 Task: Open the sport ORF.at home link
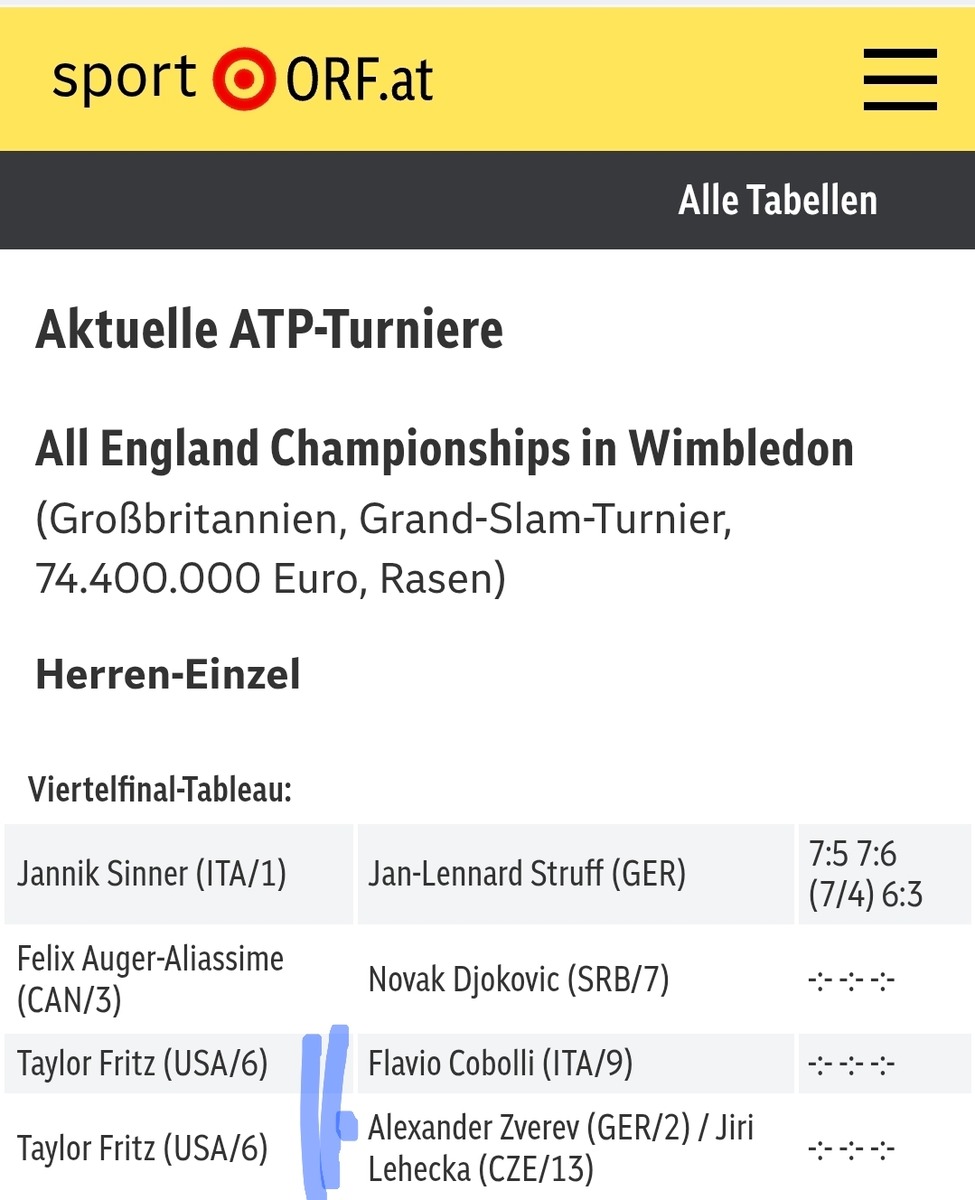pos(243,79)
